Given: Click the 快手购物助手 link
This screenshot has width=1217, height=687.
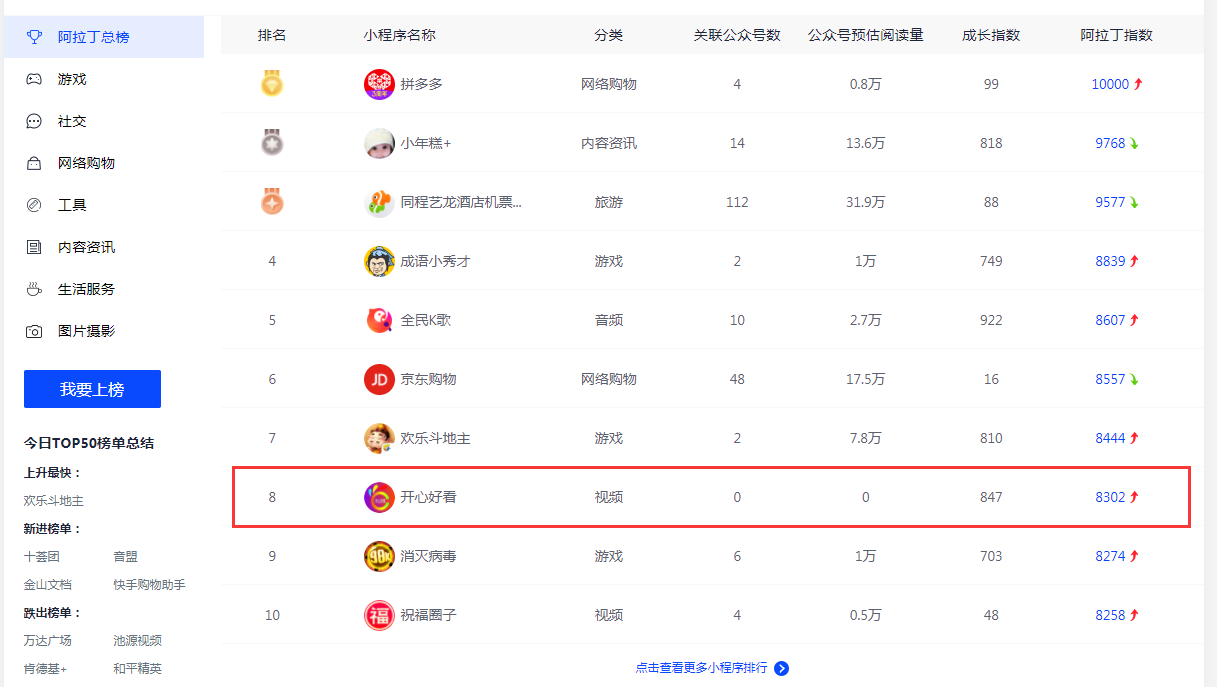Looking at the screenshot, I should click(149, 585).
